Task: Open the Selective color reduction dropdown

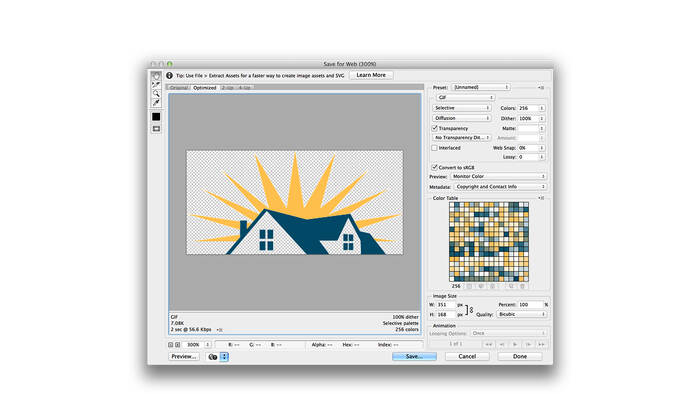Action: (462, 108)
